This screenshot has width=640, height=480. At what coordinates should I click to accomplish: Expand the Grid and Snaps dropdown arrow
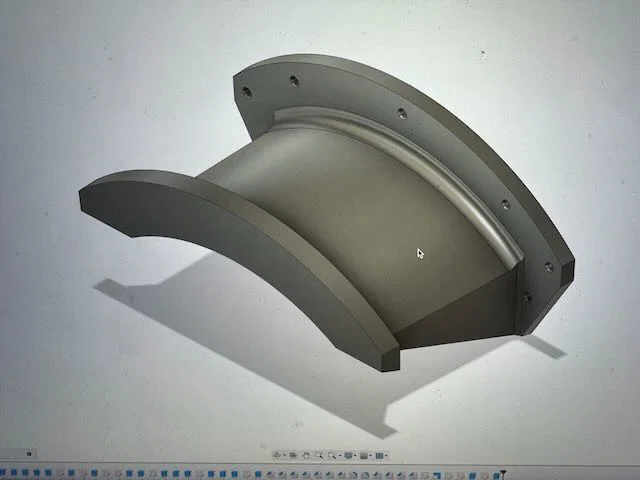(371, 456)
